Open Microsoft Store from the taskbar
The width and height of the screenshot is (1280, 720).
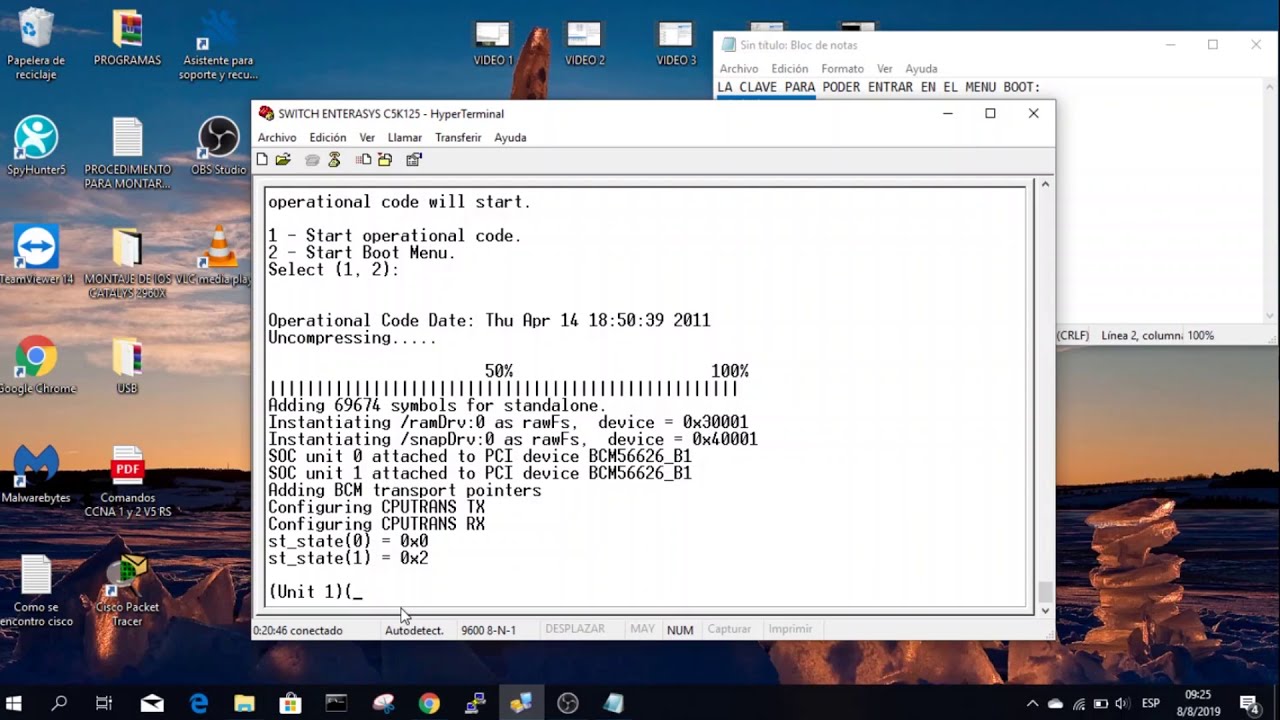click(290, 703)
